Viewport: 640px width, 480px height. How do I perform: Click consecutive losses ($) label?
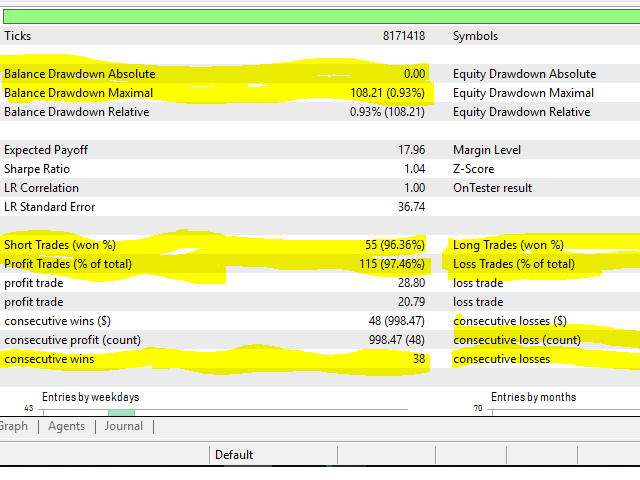(x=510, y=321)
